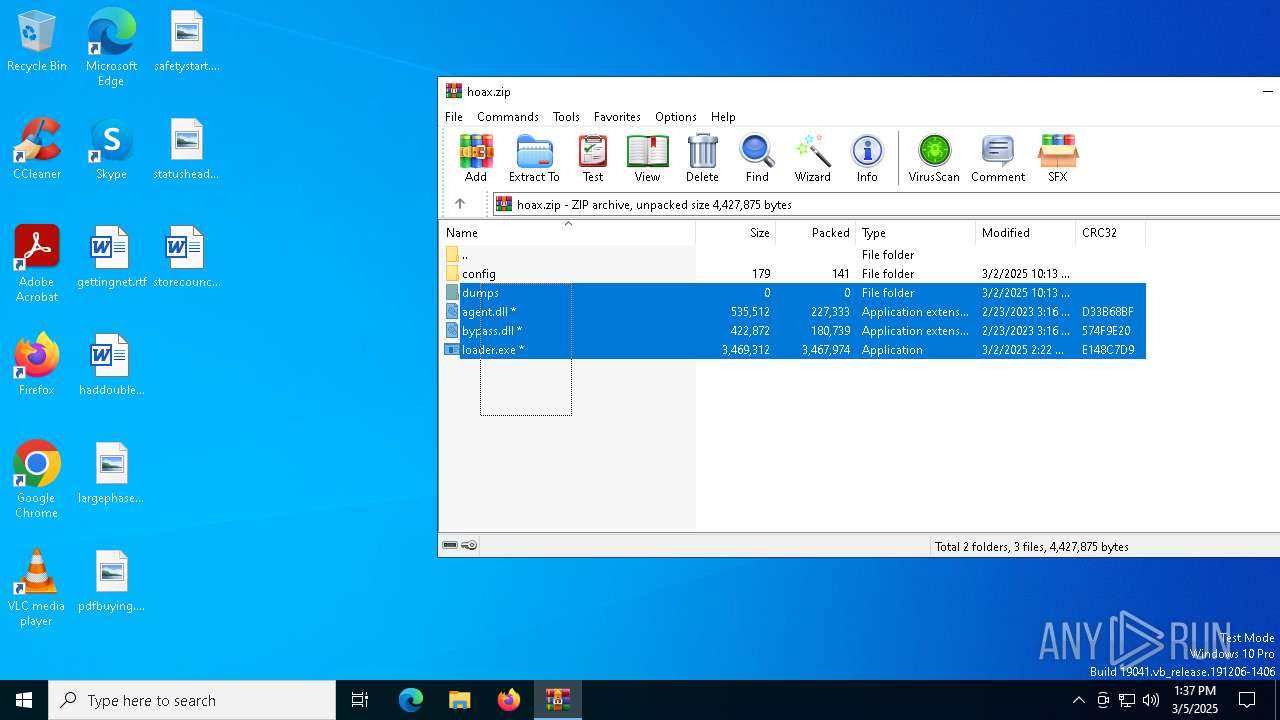The image size is (1280, 720).
Task: Click the archive path address field
Action: pyautogui.click(x=886, y=204)
